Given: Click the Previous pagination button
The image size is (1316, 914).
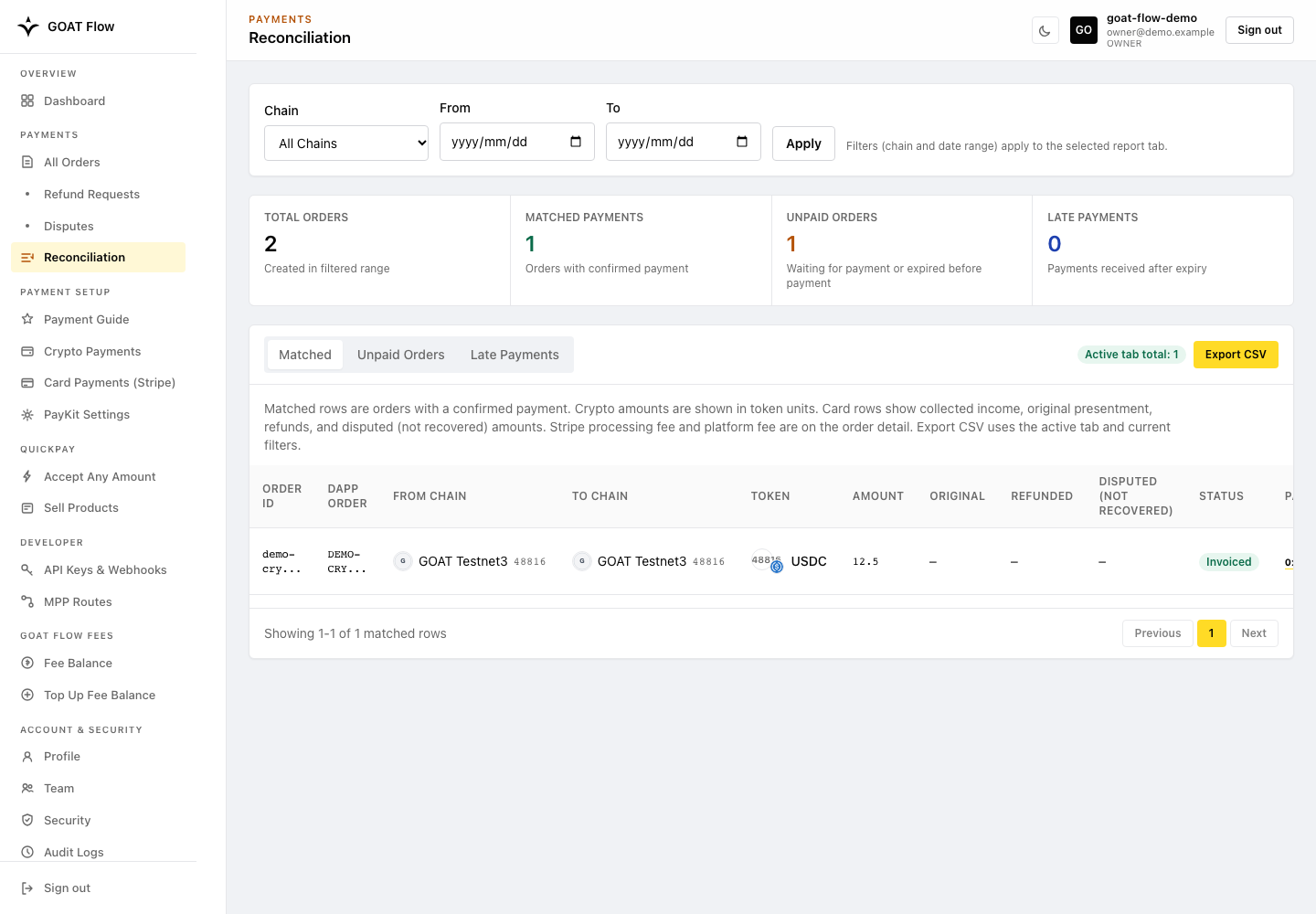Looking at the screenshot, I should [x=1158, y=633].
